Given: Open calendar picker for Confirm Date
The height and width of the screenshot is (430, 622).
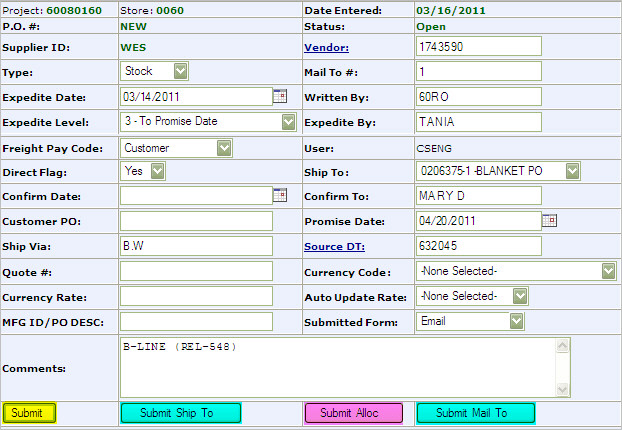Looking at the screenshot, I should 280,195.
